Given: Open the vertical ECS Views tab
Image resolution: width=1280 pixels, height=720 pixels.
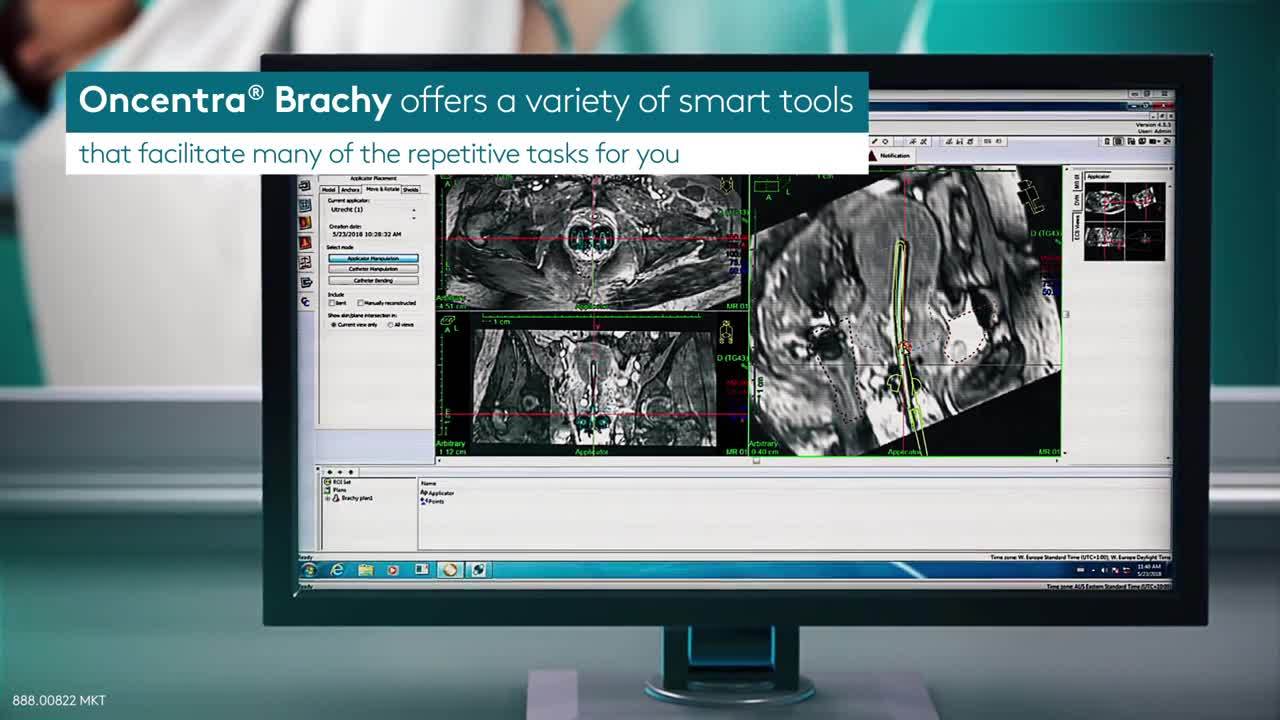Looking at the screenshot, I should (1077, 226).
